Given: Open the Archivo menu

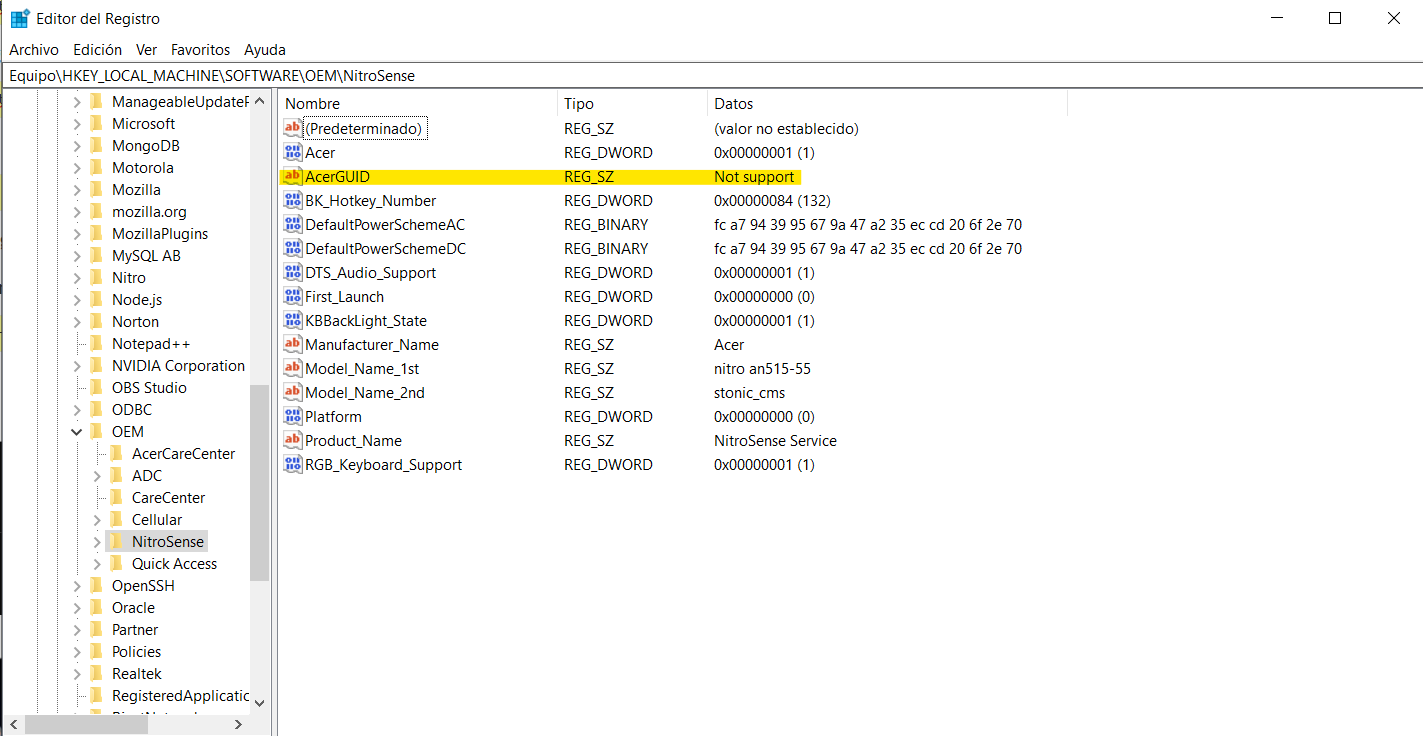Looking at the screenshot, I should 34,49.
